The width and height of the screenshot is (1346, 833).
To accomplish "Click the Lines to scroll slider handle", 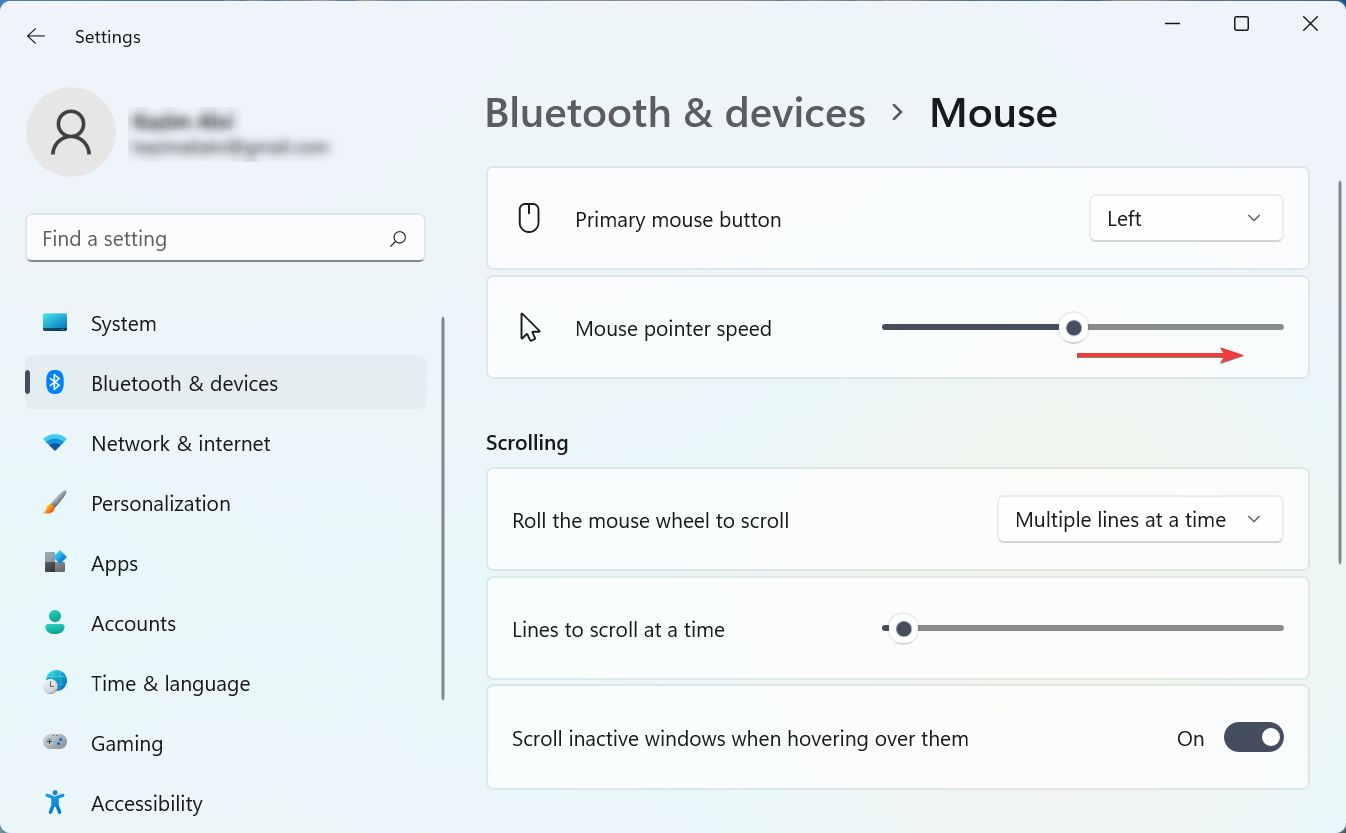I will point(903,628).
